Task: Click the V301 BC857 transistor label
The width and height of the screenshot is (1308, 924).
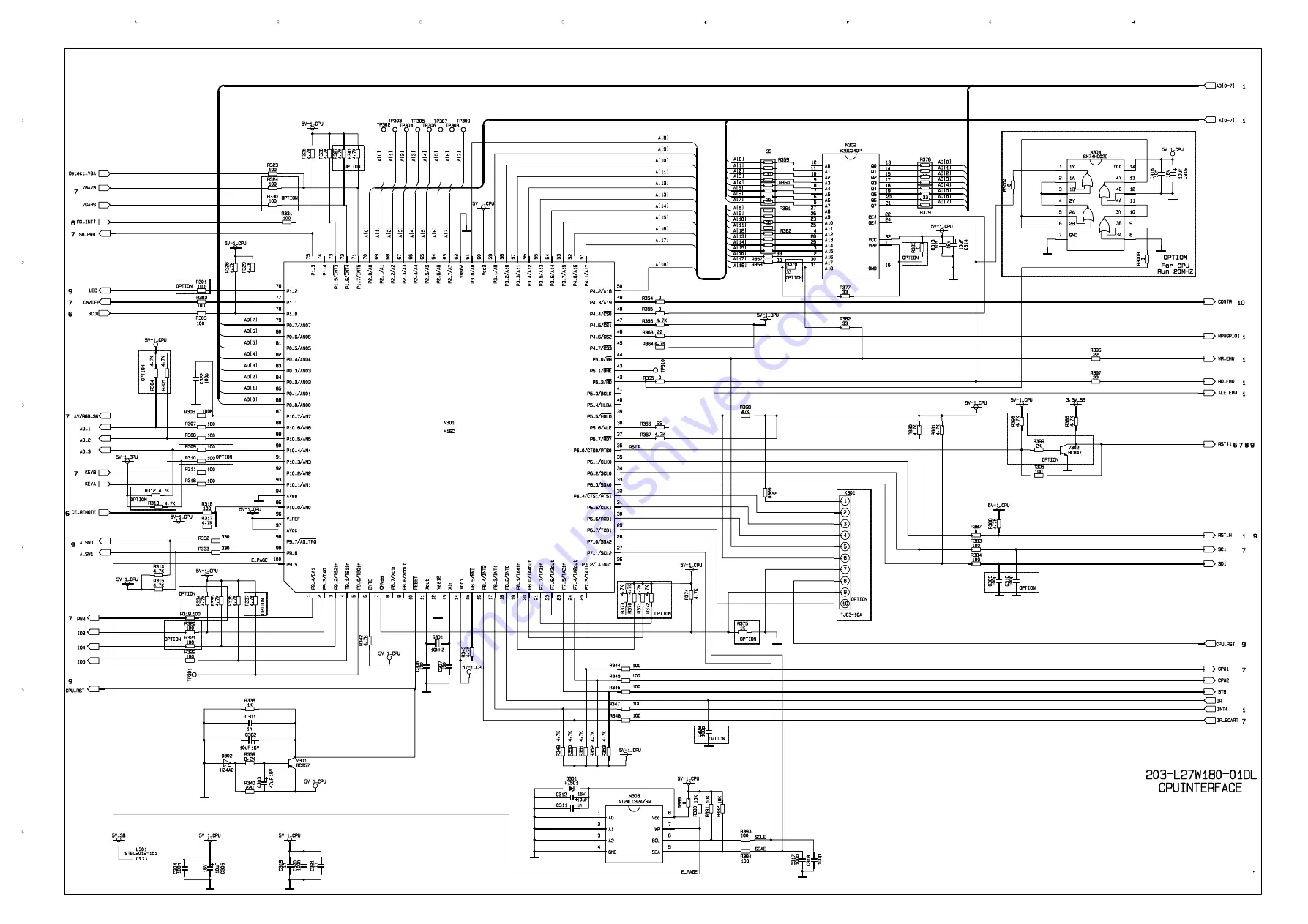Action: (x=302, y=763)
